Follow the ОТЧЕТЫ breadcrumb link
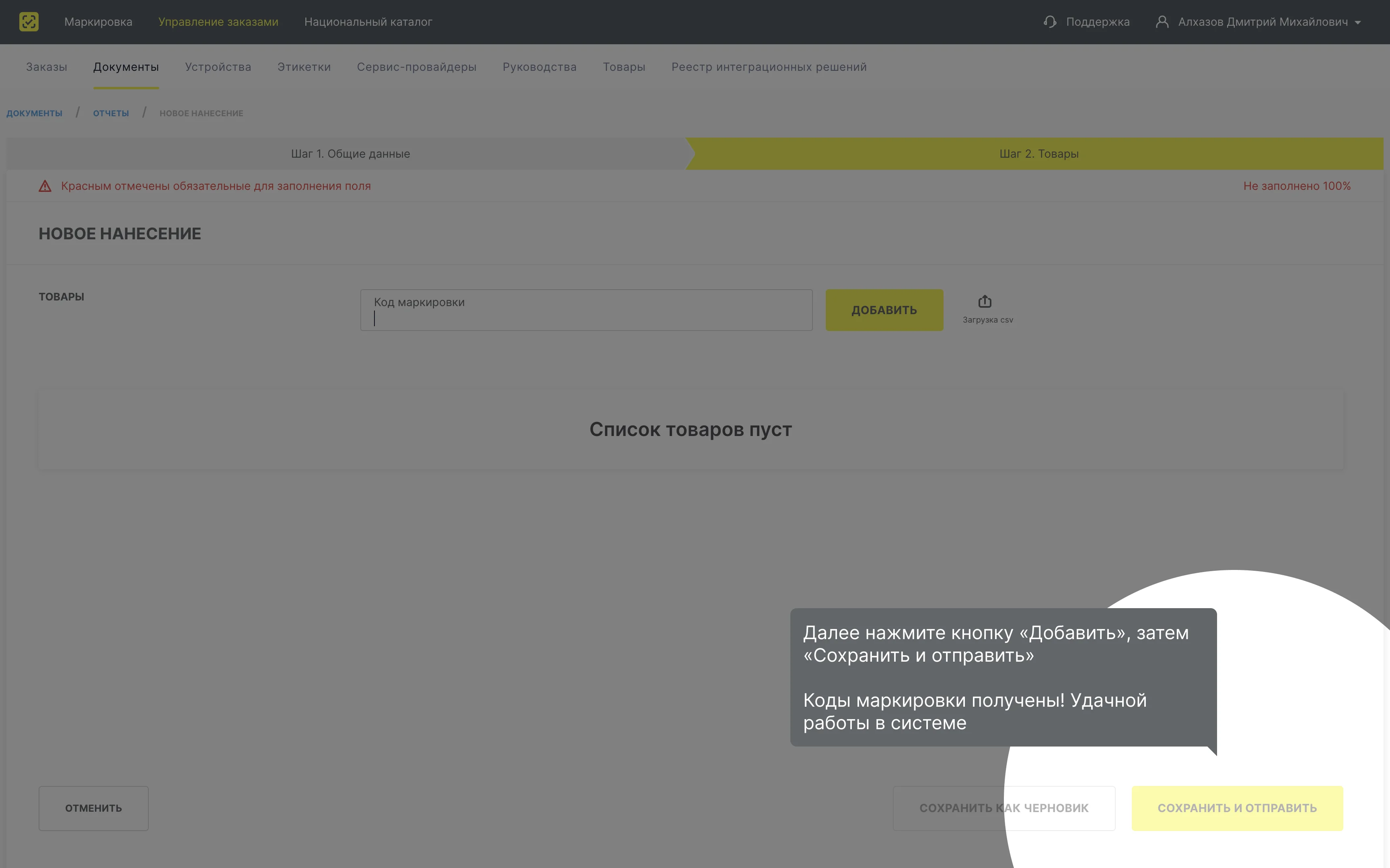This screenshot has width=1390, height=868. pyautogui.click(x=111, y=113)
